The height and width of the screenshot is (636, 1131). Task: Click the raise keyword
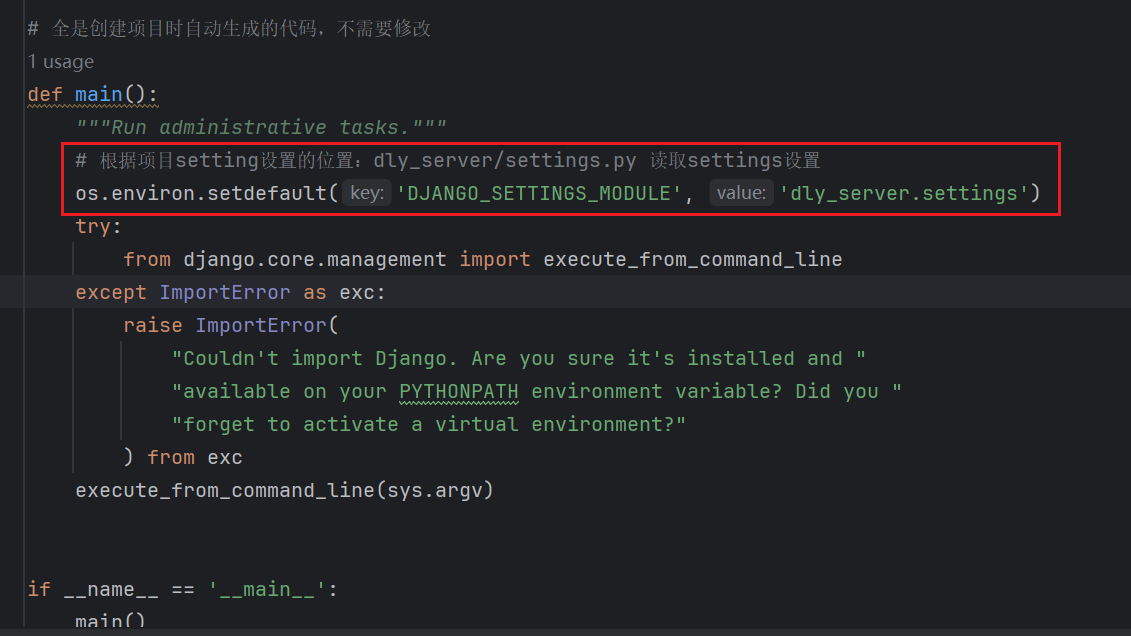click(152, 325)
